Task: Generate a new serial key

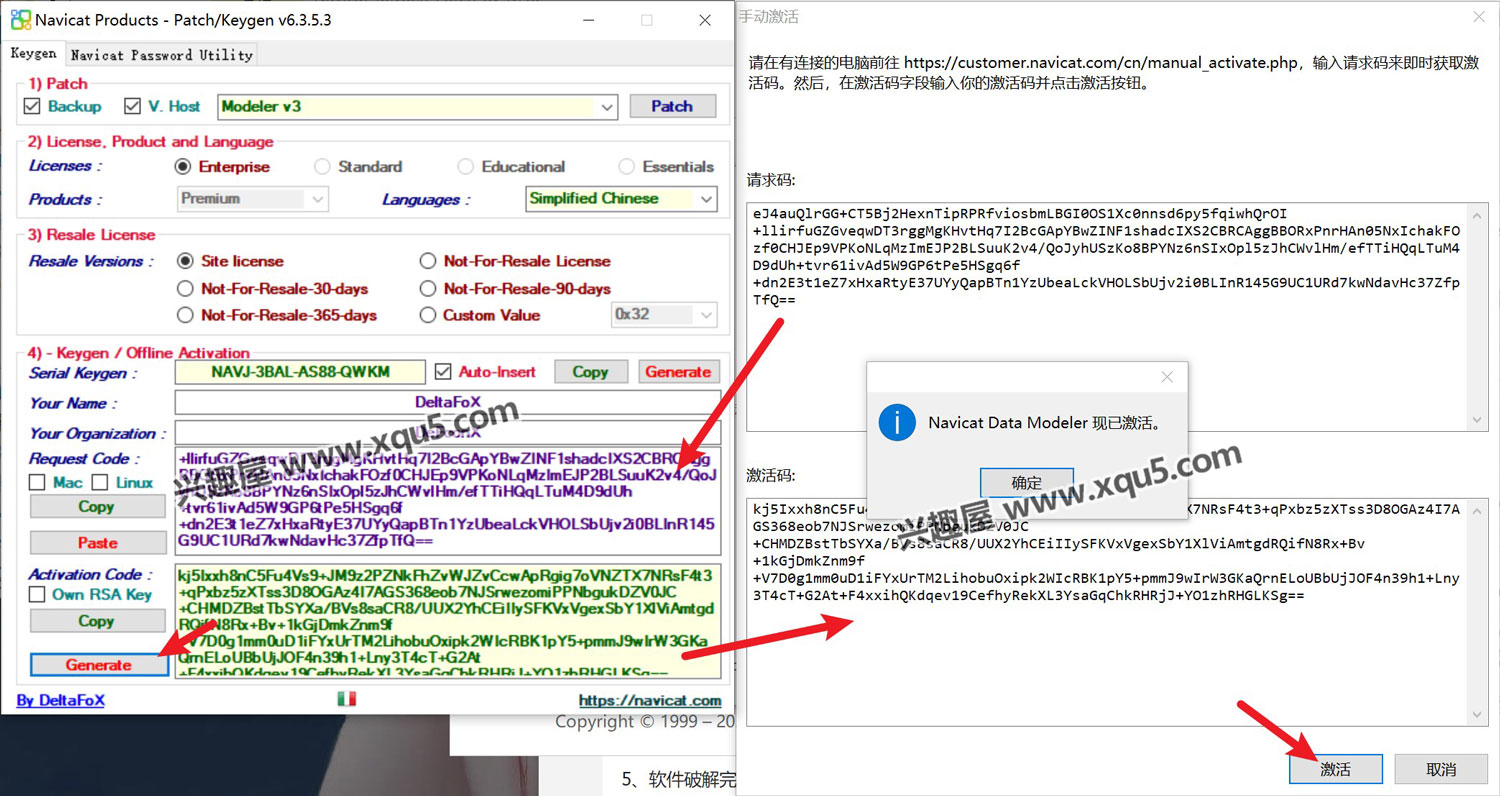Action: point(678,372)
